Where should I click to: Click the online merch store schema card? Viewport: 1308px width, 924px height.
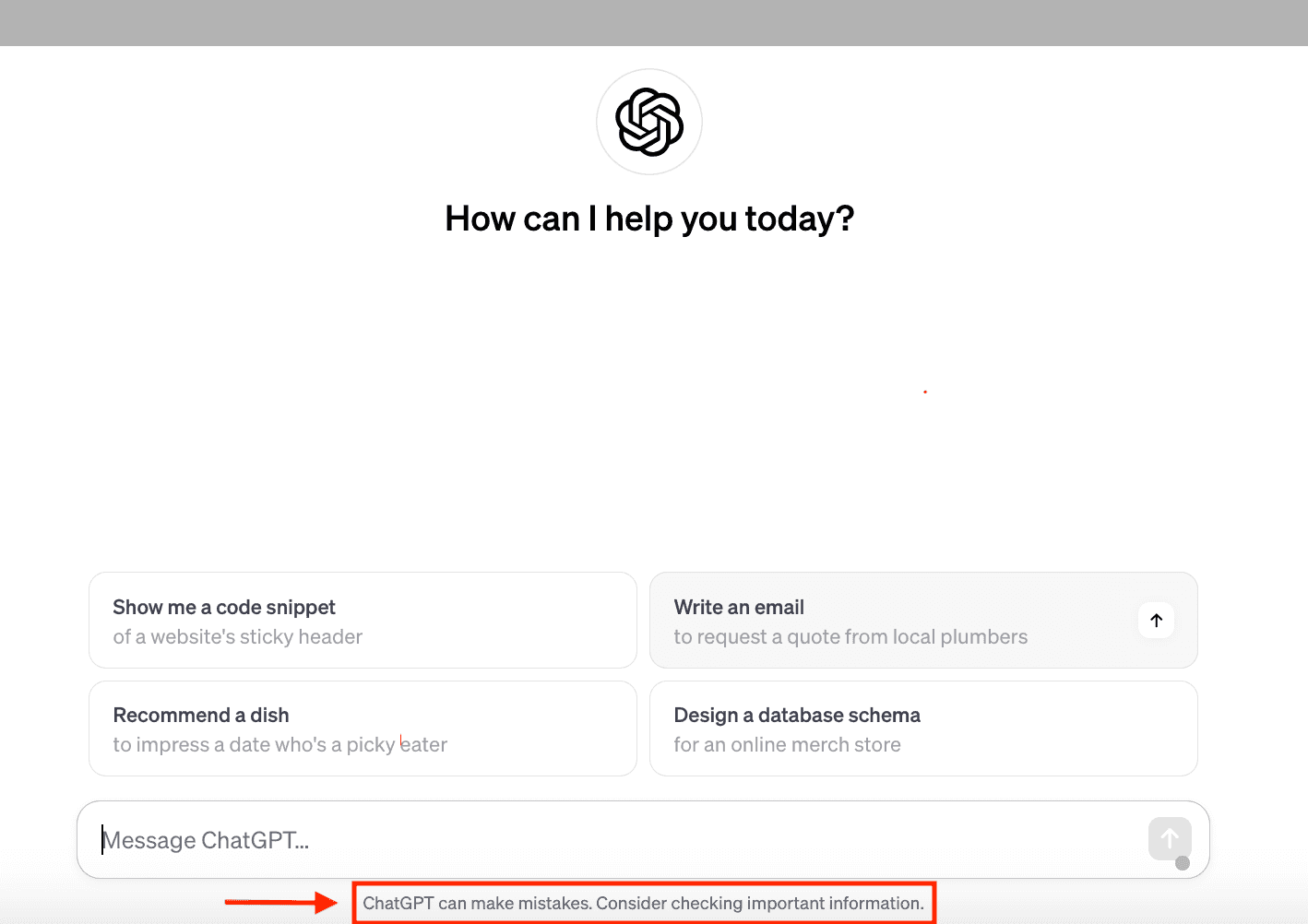[x=922, y=729]
